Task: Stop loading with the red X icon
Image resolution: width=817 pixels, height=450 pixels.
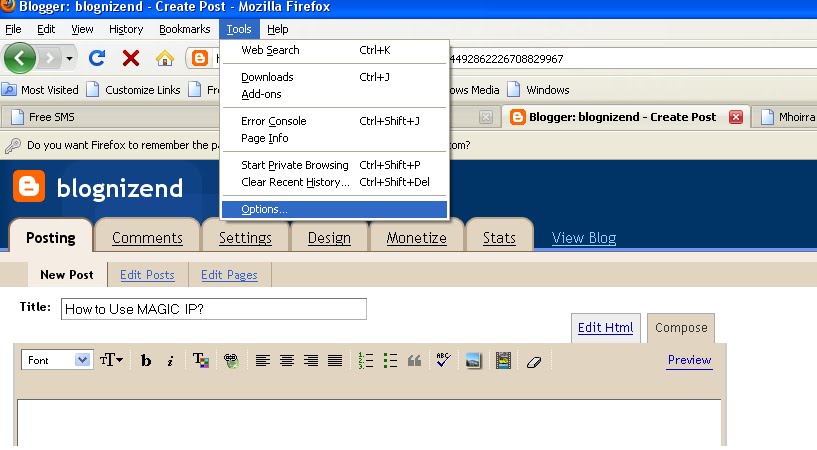Action: click(131, 58)
